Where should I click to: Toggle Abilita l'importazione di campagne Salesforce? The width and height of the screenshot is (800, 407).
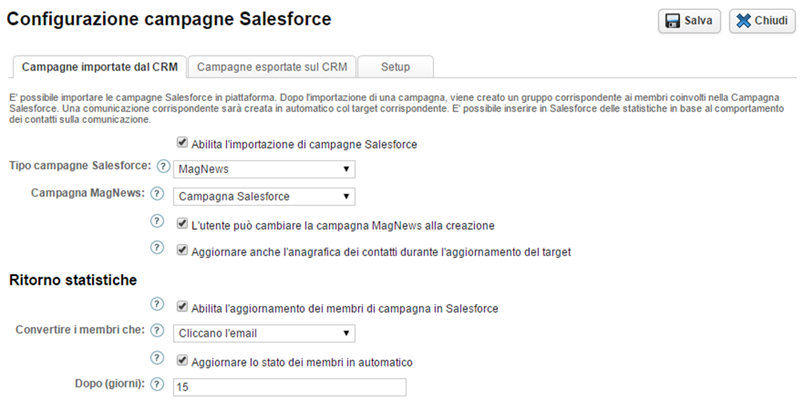click(x=182, y=143)
